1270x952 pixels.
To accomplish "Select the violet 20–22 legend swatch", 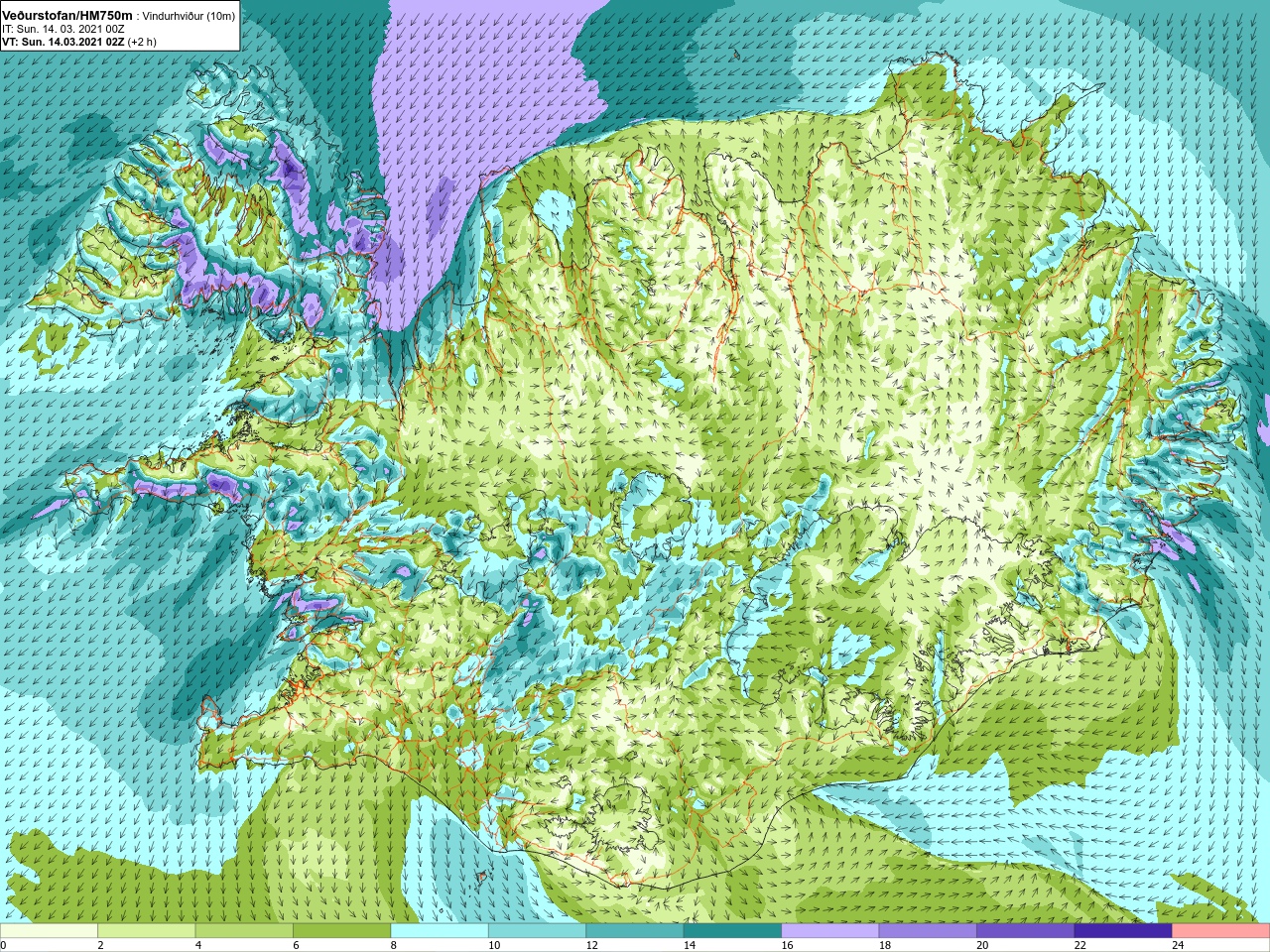I will click(x=1026, y=931).
